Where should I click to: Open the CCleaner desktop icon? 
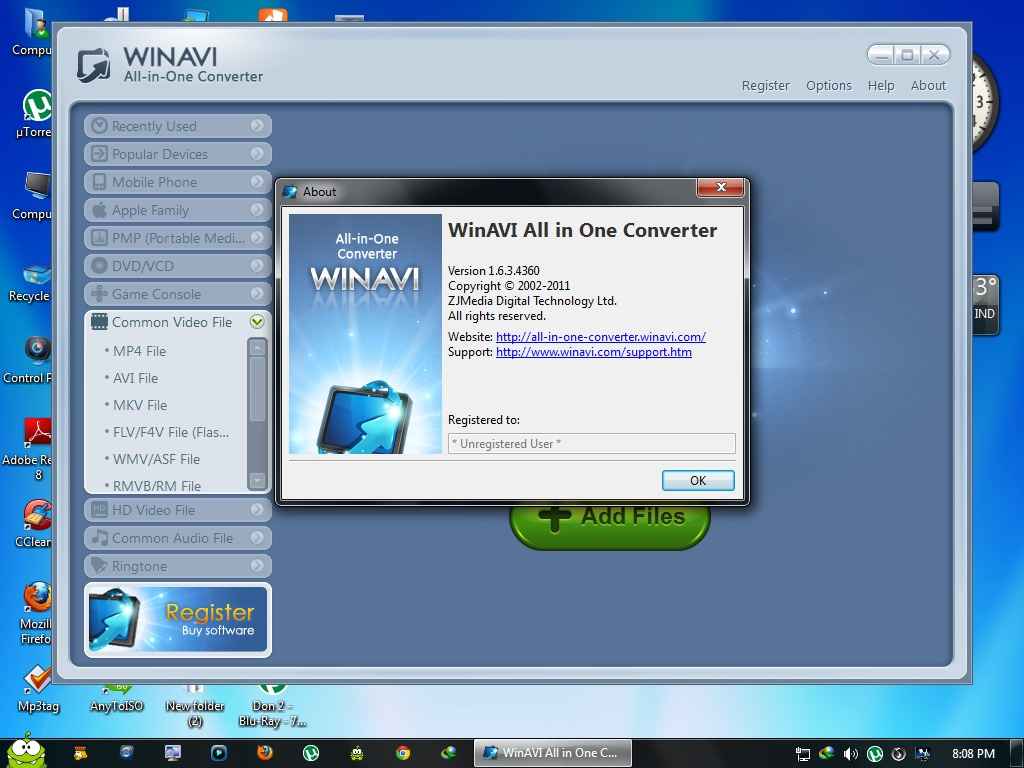tap(36, 523)
